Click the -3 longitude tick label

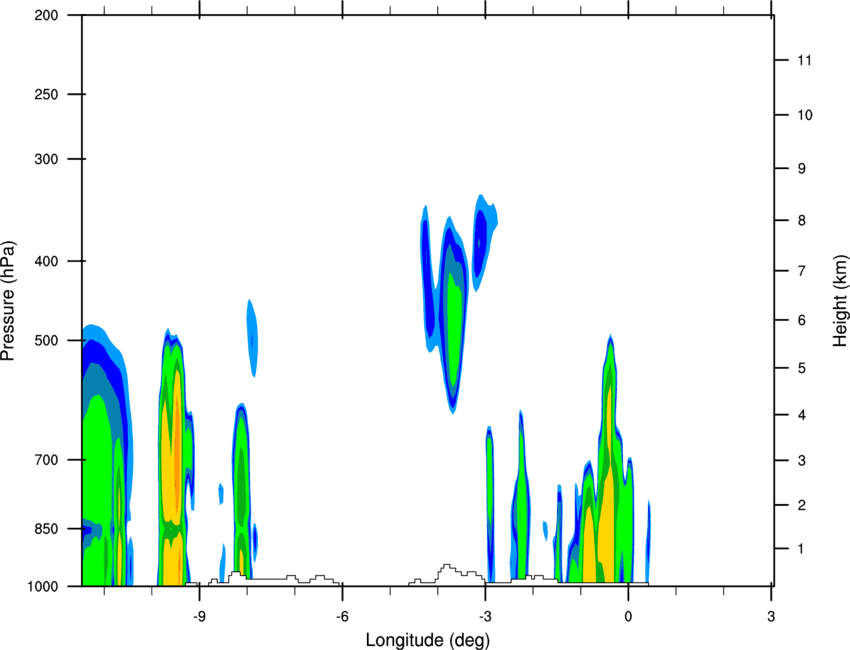click(x=485, y=617)
